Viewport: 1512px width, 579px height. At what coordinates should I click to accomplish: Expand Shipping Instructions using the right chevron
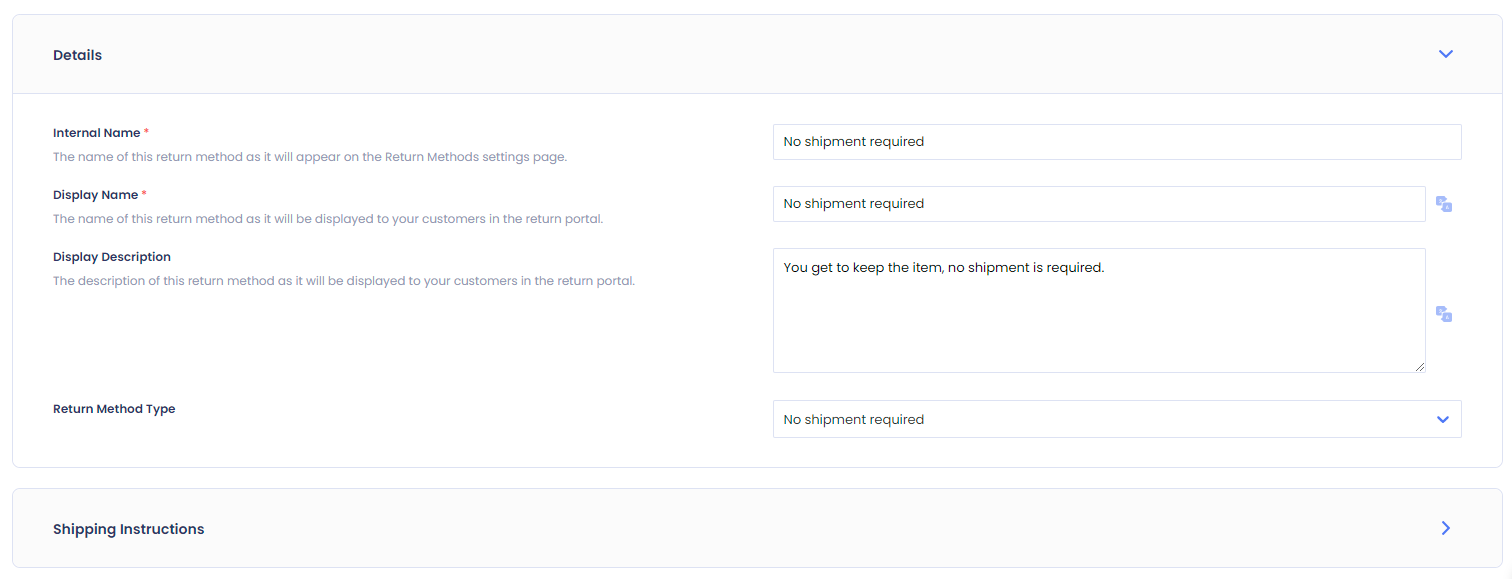click(x=1446, y=528)
